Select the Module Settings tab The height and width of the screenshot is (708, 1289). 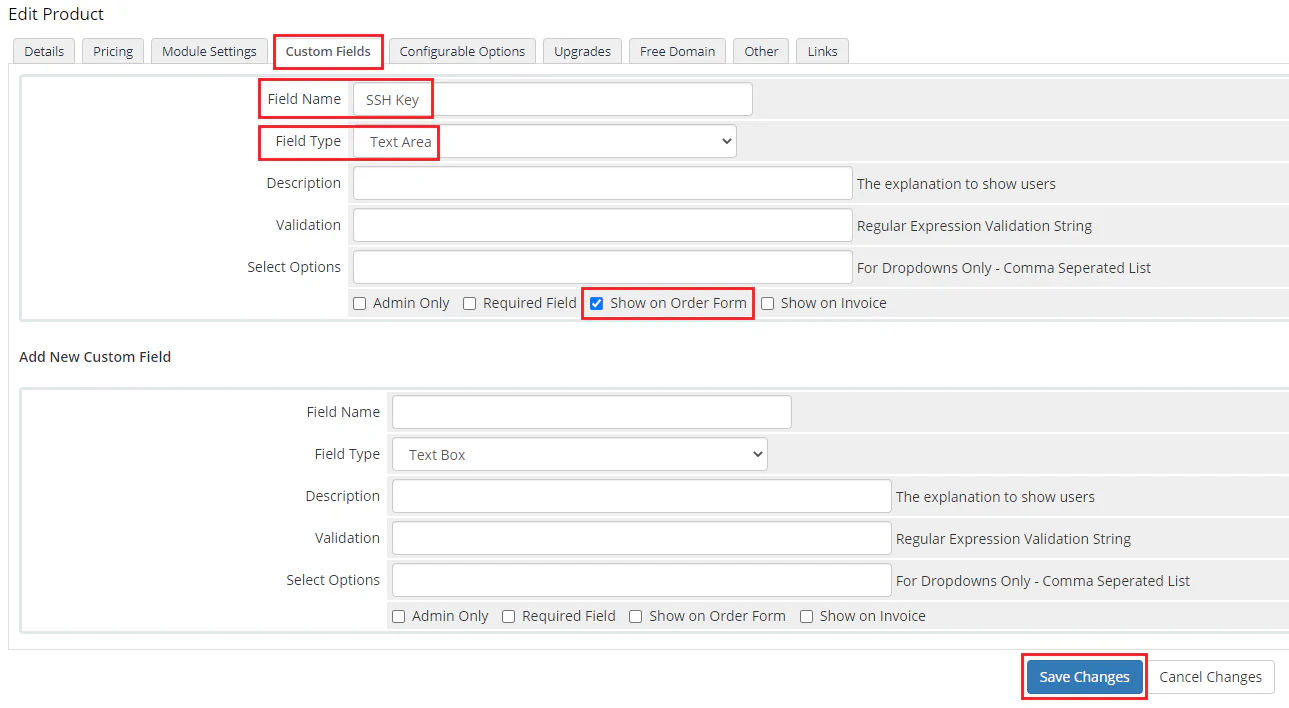(x=208, y=51)
